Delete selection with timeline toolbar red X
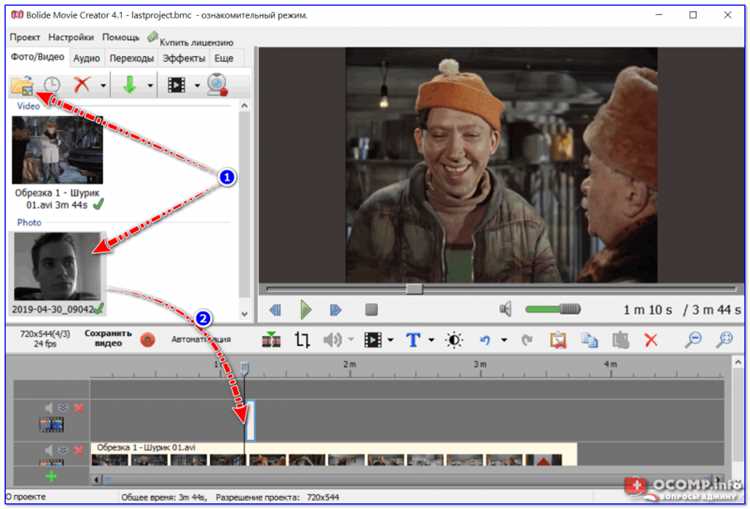750x509 pixels. click(x=651, y=340)
